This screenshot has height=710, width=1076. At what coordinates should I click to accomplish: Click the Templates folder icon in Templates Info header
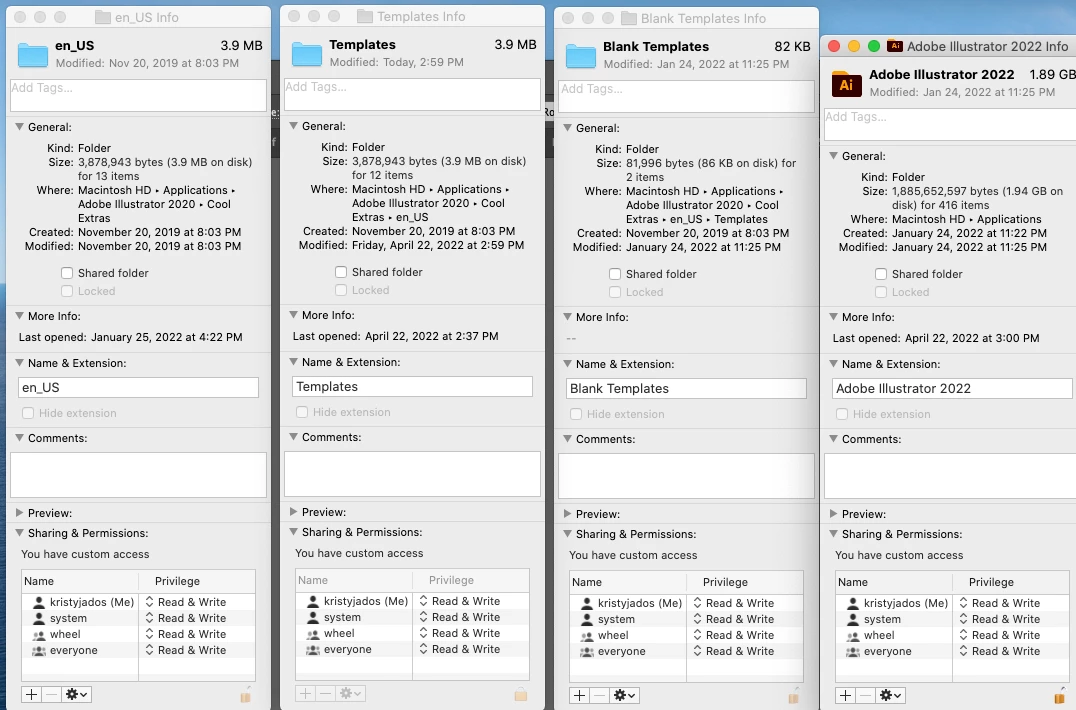point(307,54)
